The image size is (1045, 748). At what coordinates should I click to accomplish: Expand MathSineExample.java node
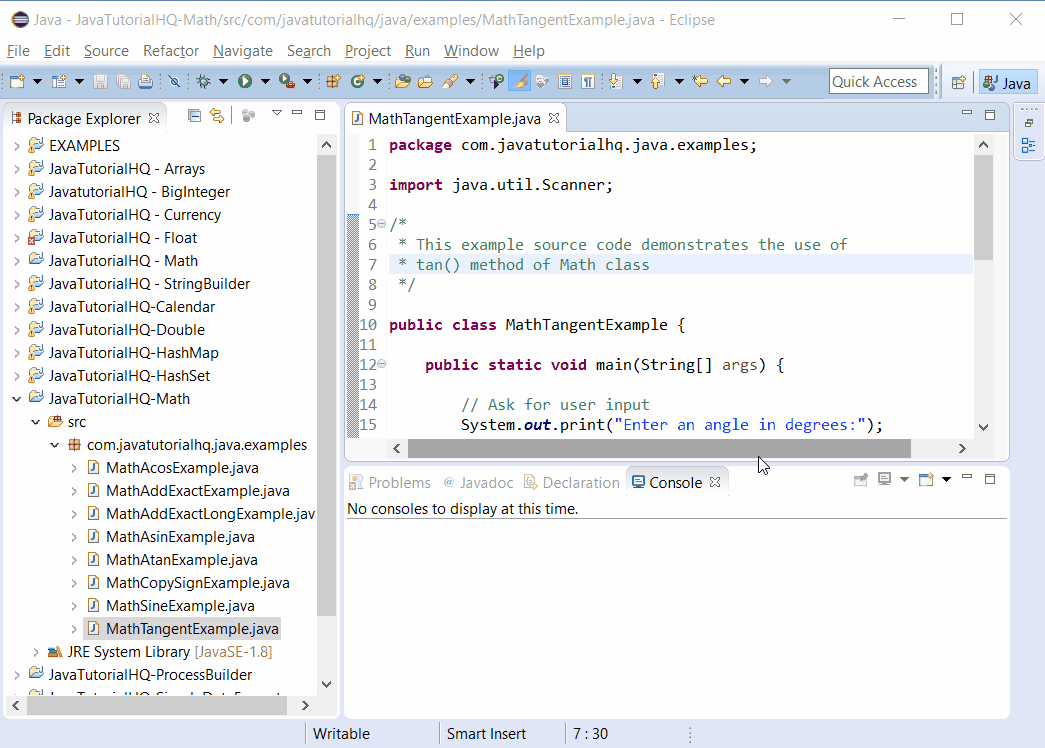[x=74, y=606]
